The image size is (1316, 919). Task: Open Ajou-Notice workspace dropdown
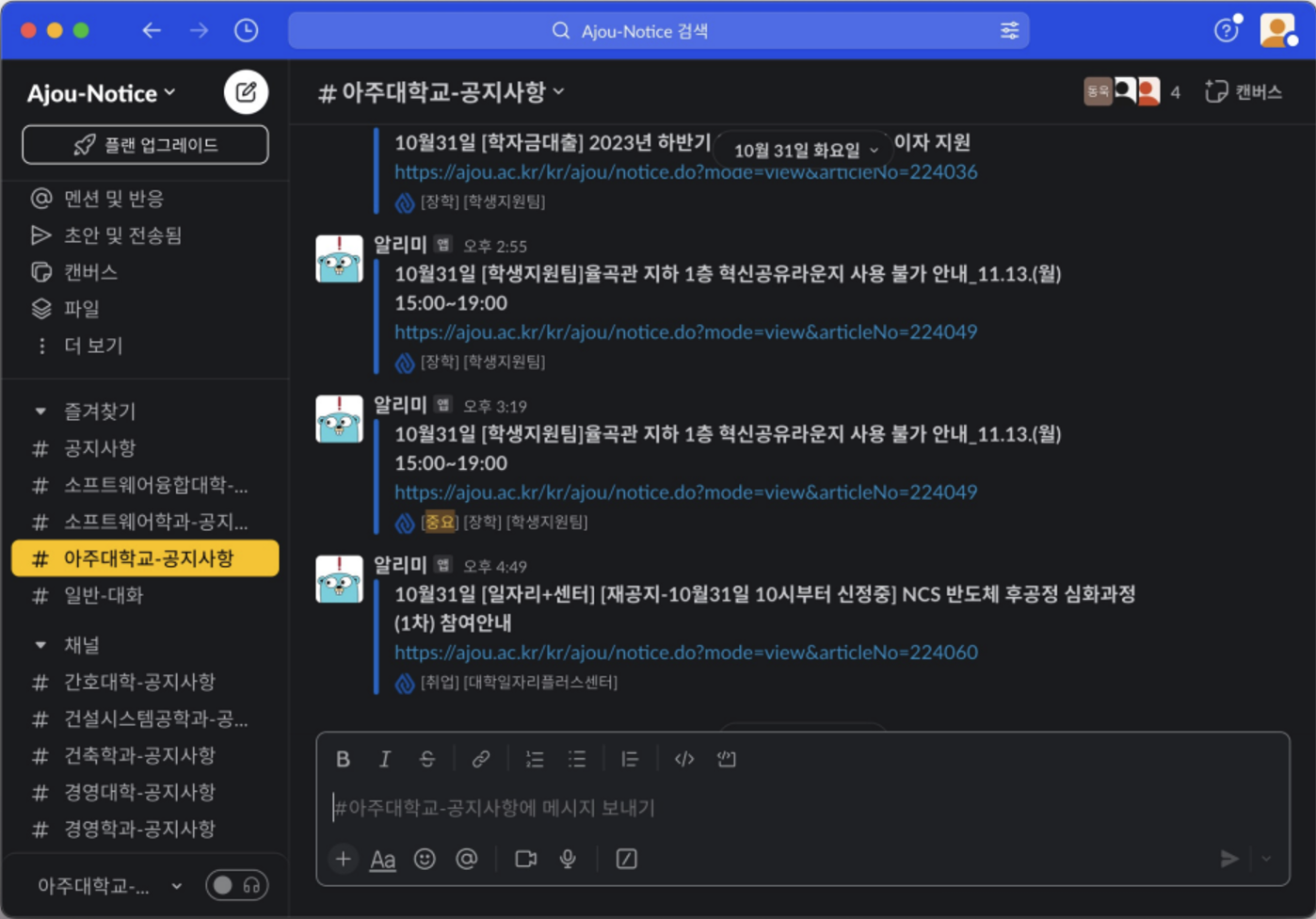pos(101,93)
